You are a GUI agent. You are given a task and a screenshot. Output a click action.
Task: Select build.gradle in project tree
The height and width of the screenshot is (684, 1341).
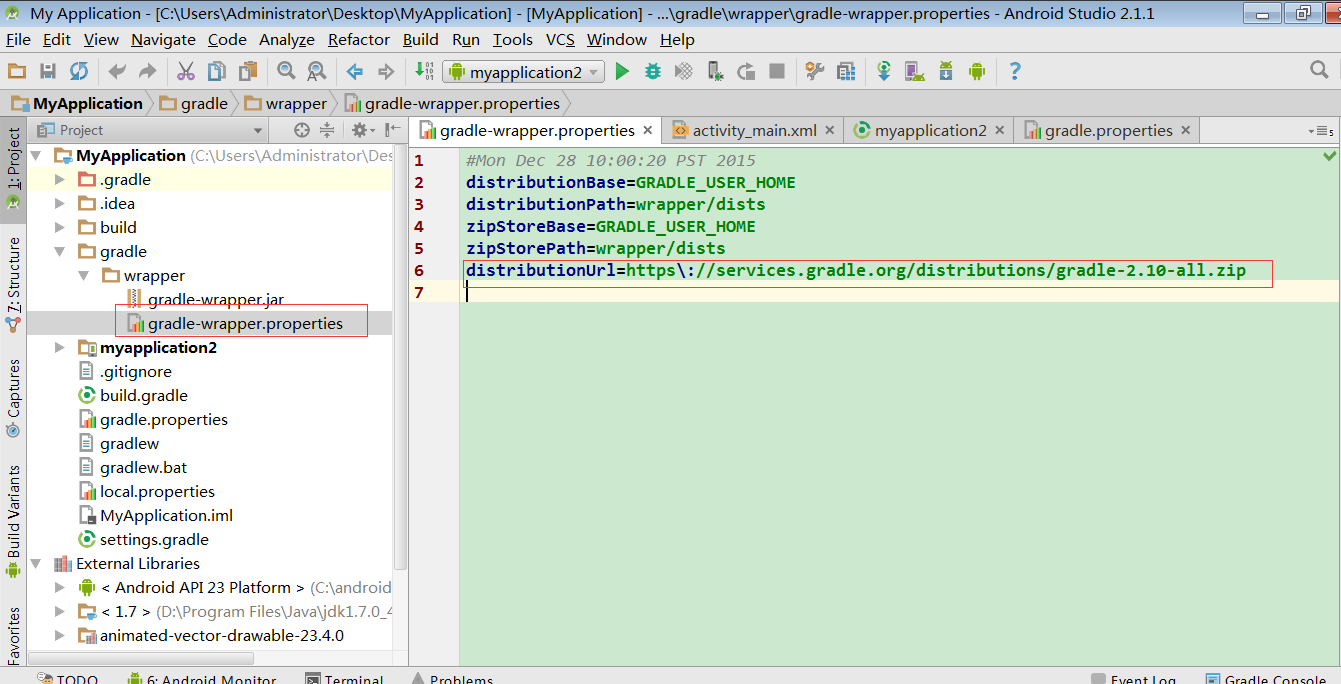pyautogui.click(x=143, y=396)
